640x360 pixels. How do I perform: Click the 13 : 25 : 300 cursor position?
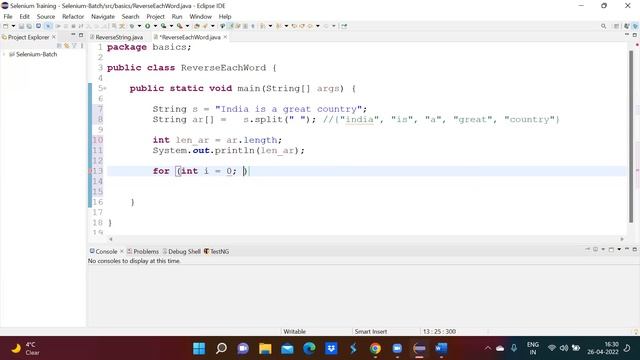pyautogui.click(x=439, y=331)
